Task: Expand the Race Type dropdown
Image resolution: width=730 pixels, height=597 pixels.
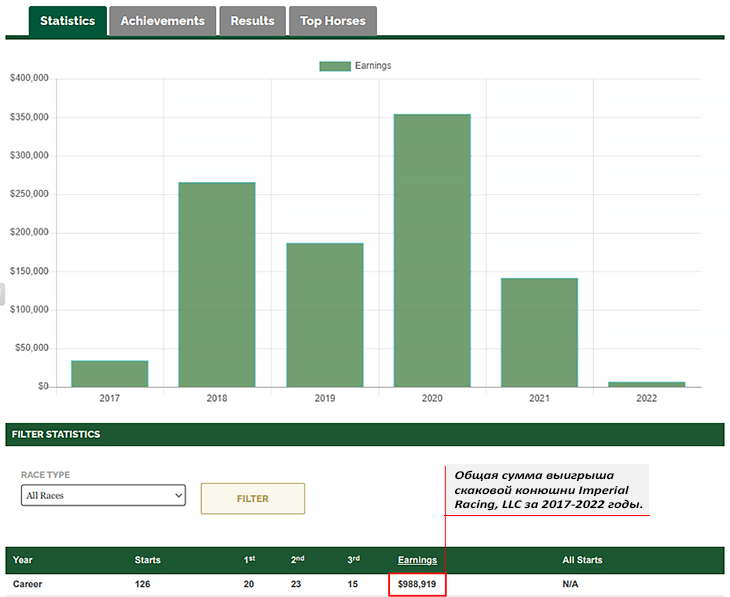Action: (103, 495)
